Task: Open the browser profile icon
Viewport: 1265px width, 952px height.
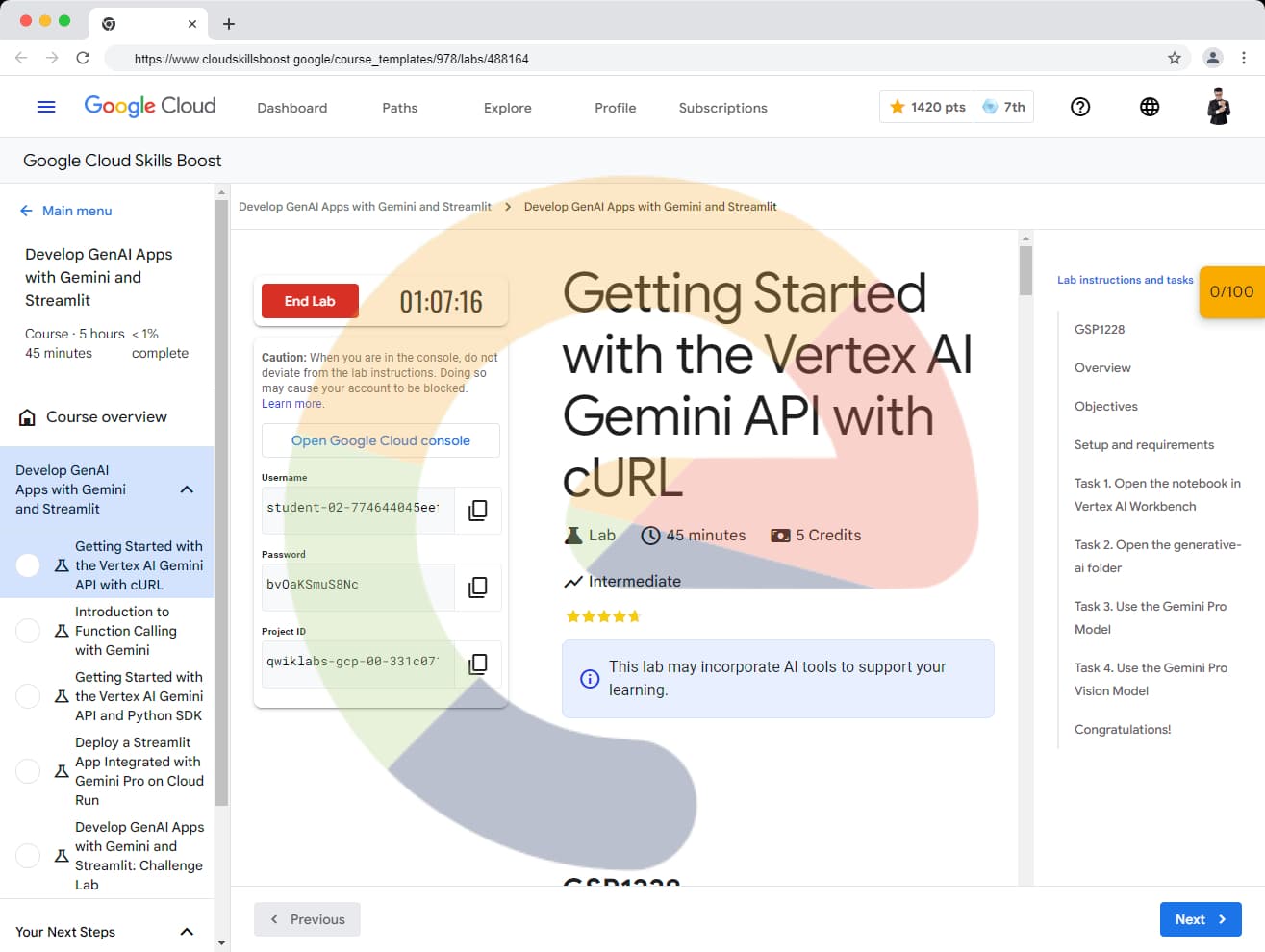Action: pyautogui.click(x=1213, y=58)
